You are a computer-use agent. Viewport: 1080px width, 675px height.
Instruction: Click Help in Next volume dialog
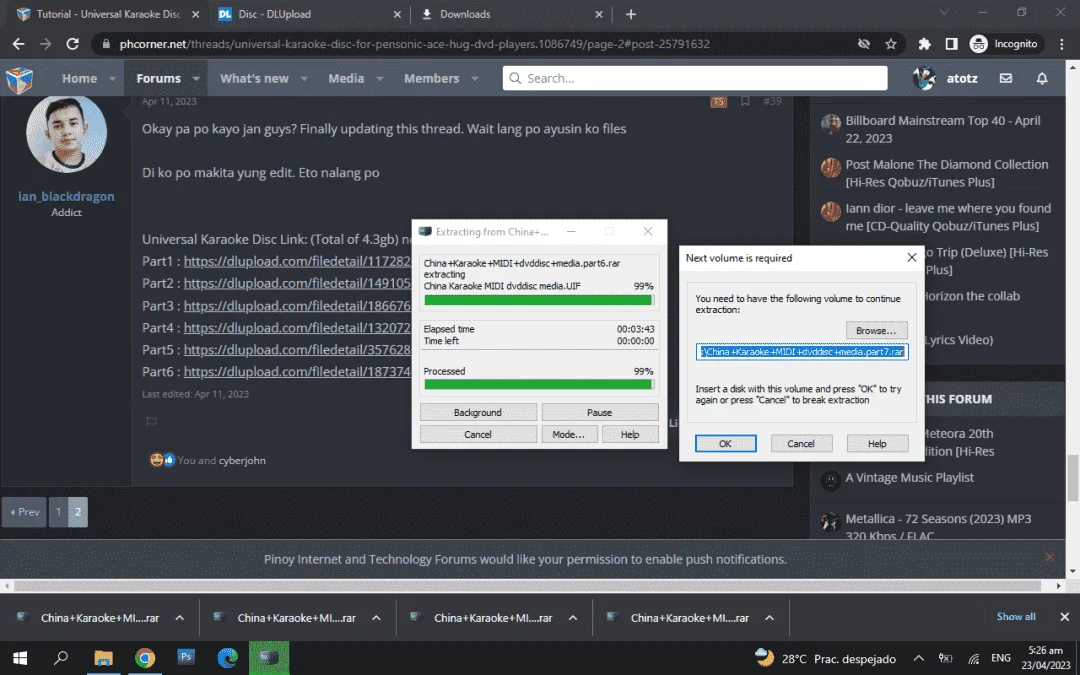(877, 444)
